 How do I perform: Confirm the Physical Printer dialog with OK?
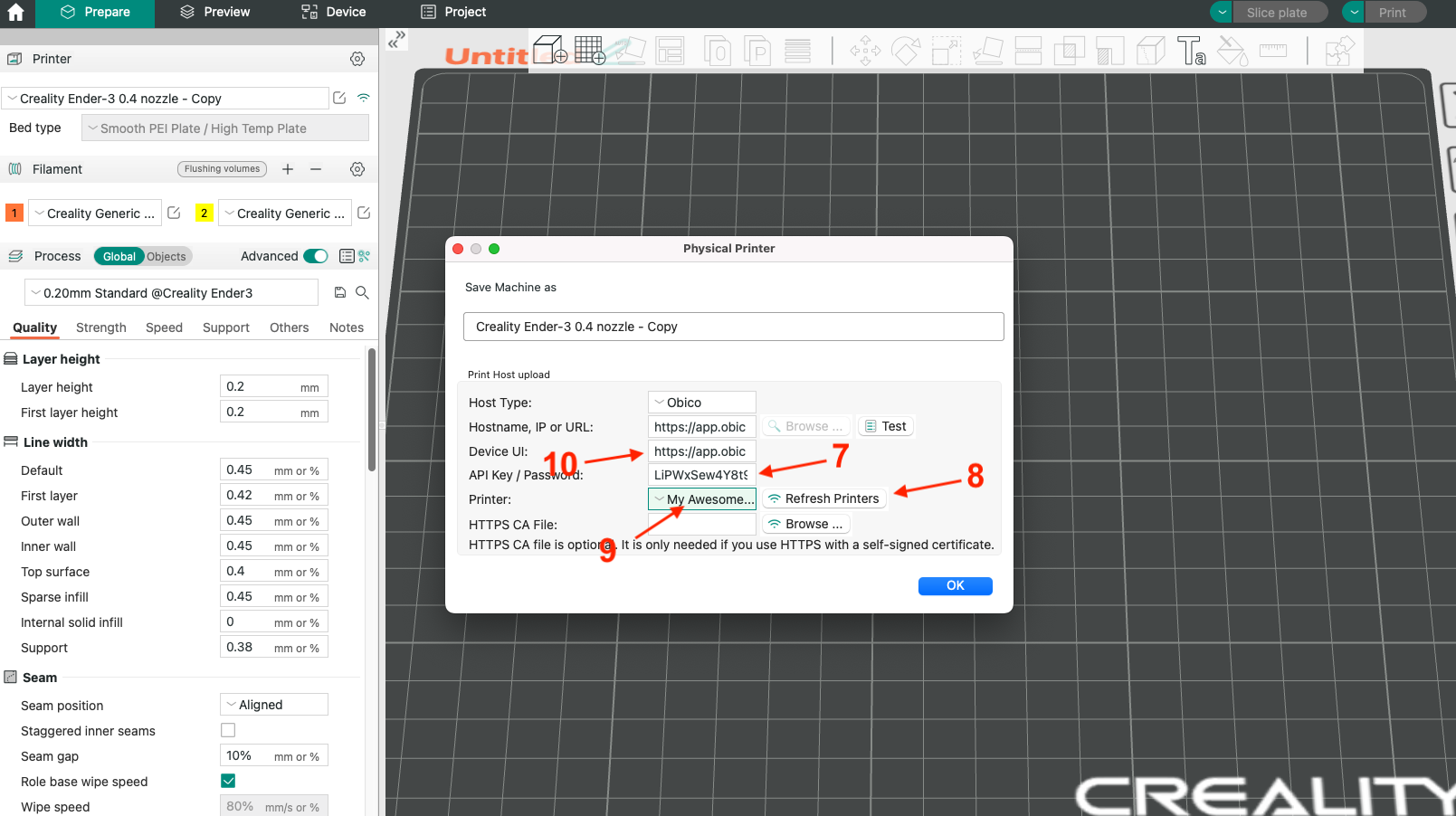[956, 586]
